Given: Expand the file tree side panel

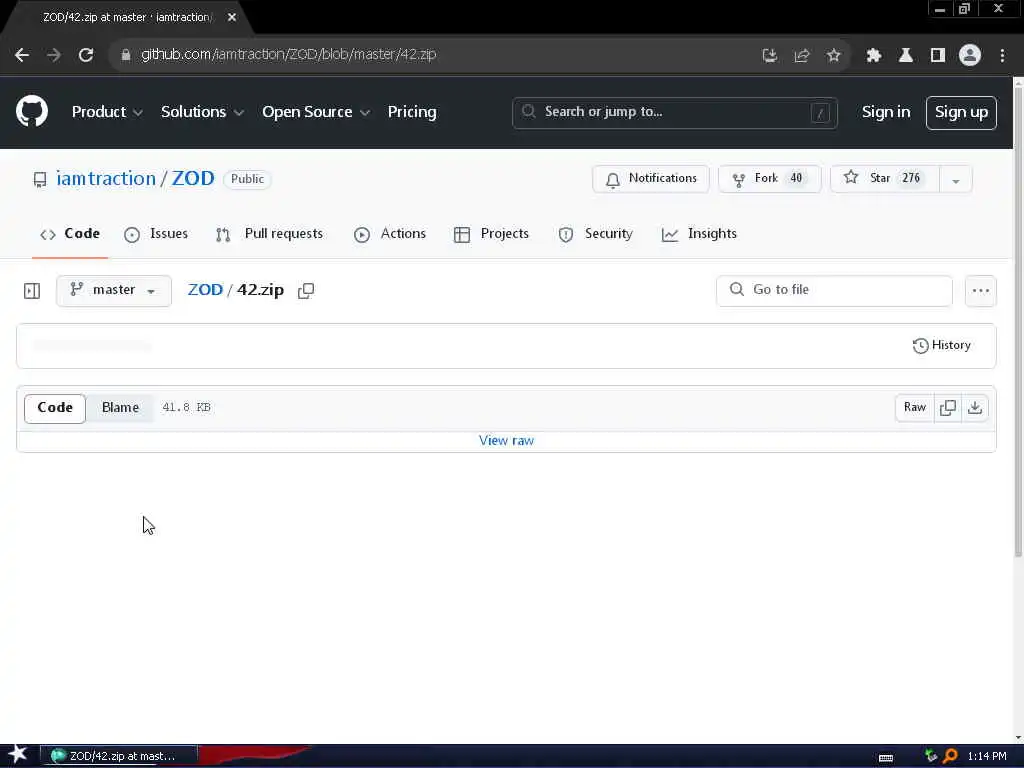Looking at the screenshot, I should [x=32, y=291].
